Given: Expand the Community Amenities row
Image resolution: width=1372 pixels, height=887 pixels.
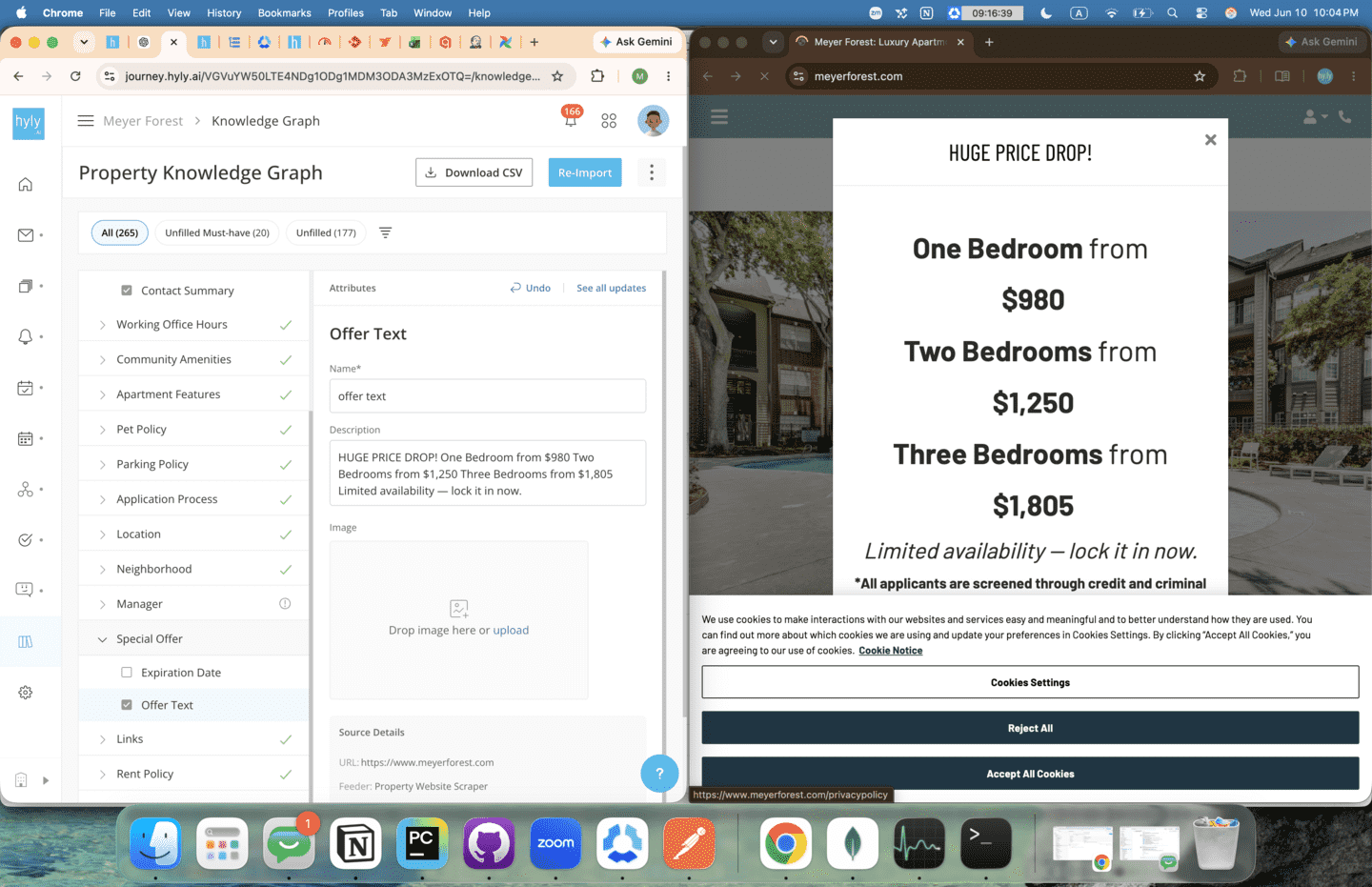Looking at the screenshot, I should tap(193, 359).
